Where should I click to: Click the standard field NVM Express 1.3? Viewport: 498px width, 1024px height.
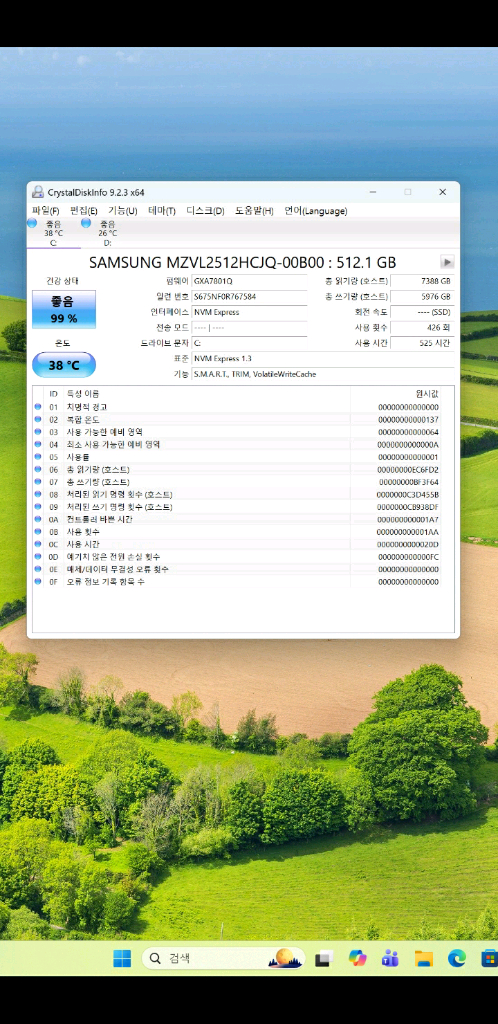323,359
